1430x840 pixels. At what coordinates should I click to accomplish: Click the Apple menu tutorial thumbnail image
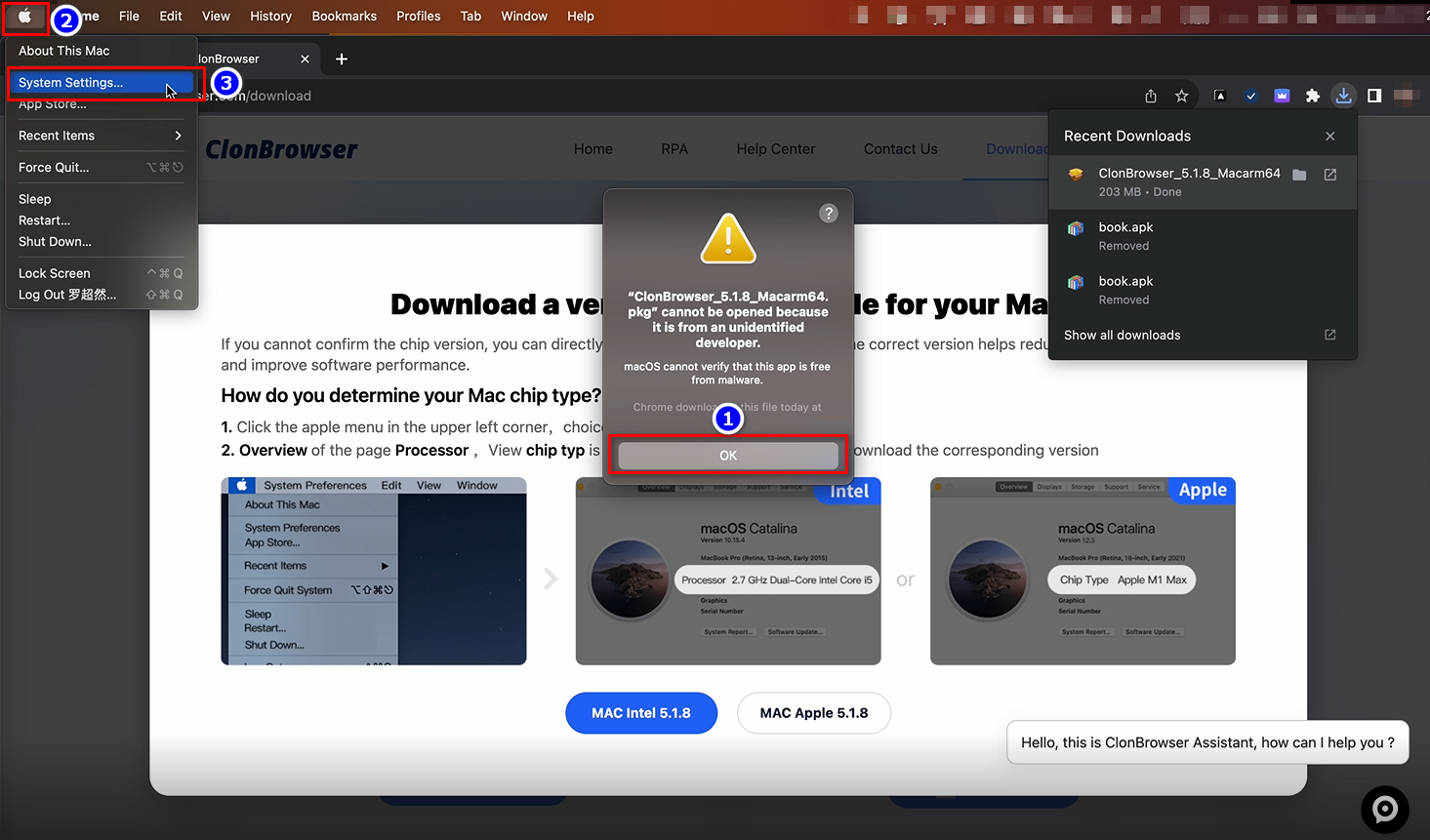tap(374, 572)
